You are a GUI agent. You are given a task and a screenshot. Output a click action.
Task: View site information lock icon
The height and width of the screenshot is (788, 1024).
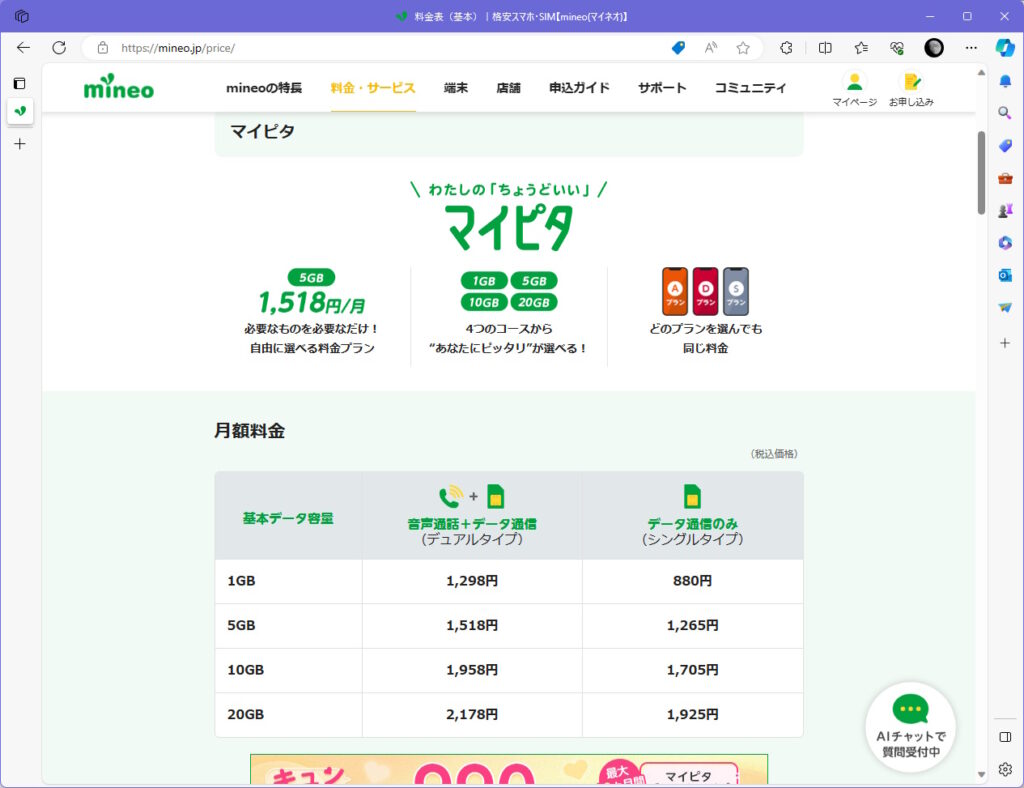pyautogui.click(x=103, y=48)
